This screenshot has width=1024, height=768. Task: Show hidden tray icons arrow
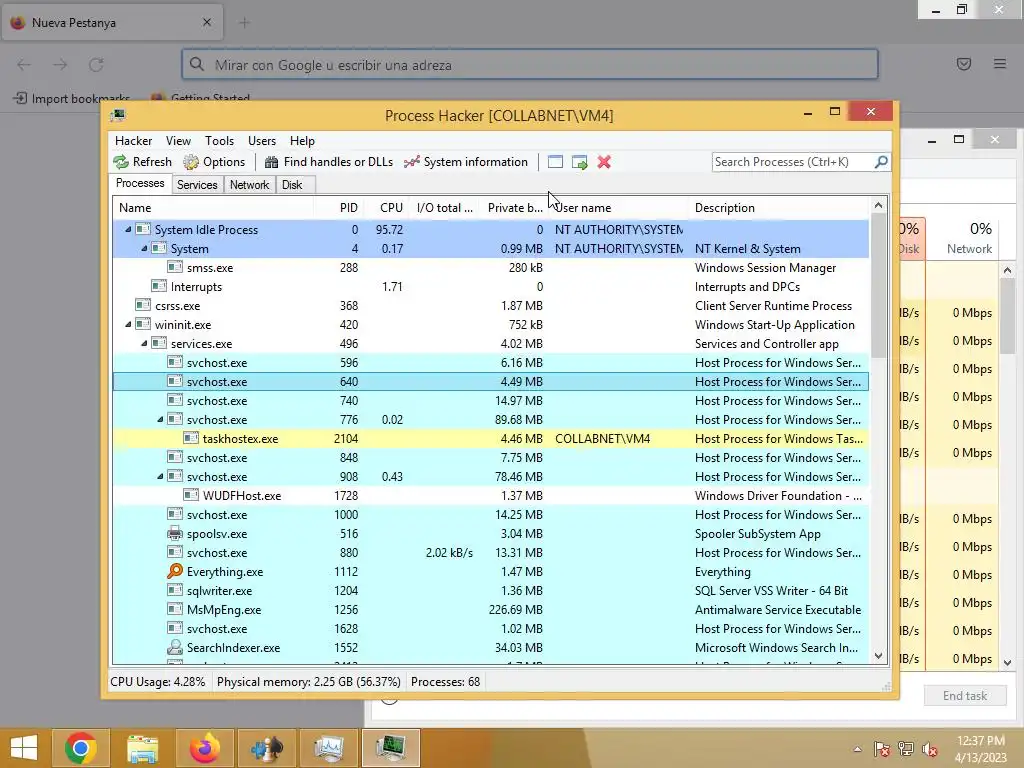click(857, 749)
